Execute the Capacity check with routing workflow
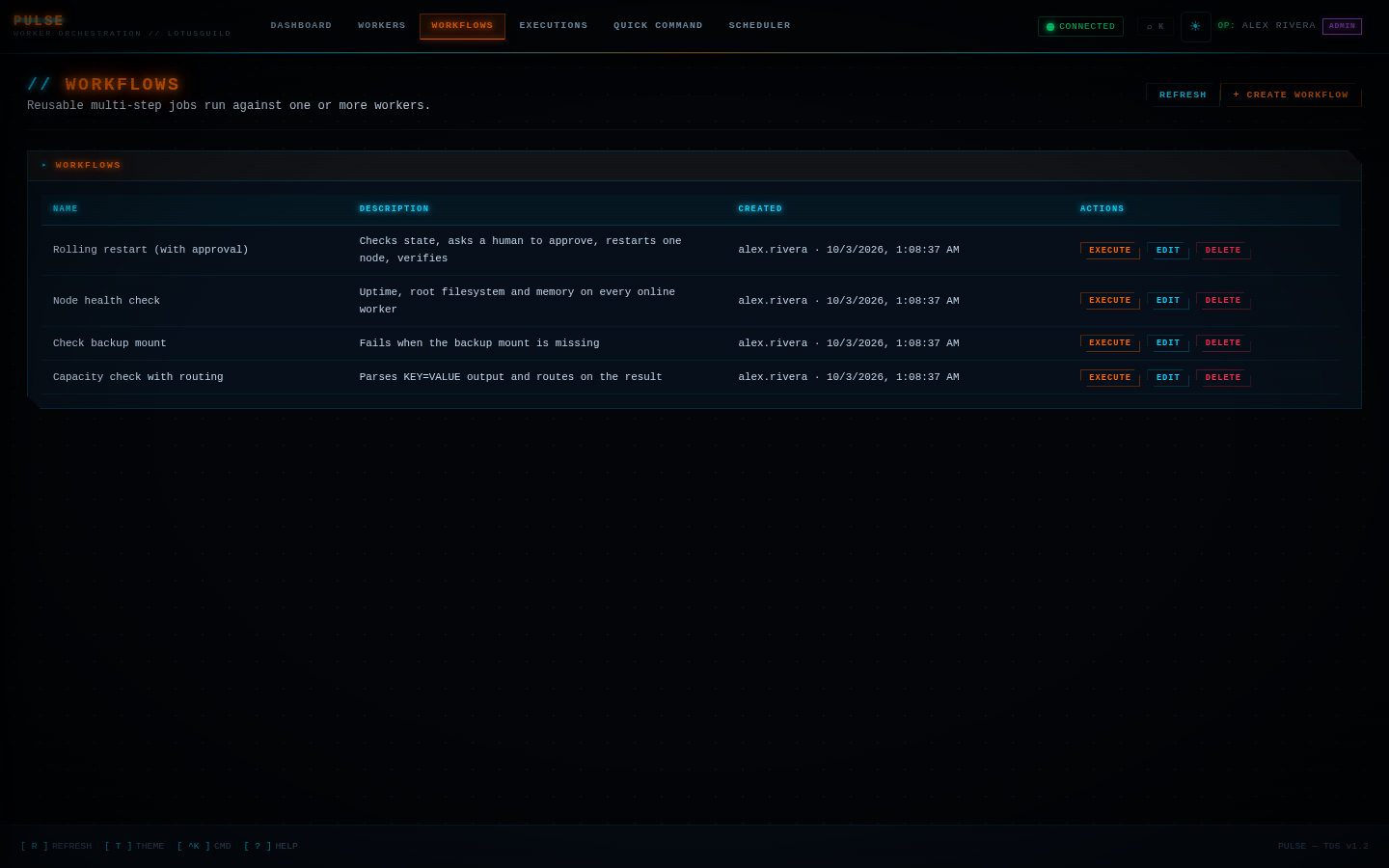 (1110, 378)
